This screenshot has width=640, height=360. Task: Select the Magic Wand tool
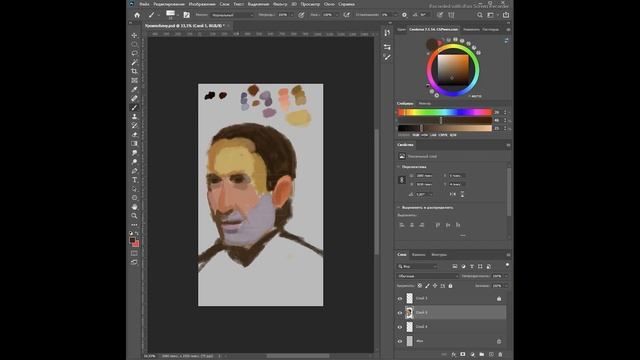(134, 62)
